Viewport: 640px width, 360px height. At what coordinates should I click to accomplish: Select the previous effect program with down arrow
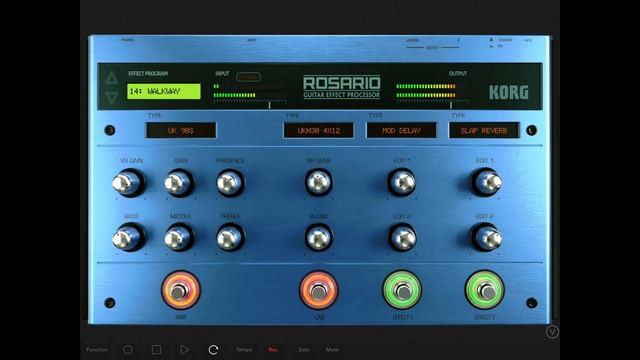(112, 98)
